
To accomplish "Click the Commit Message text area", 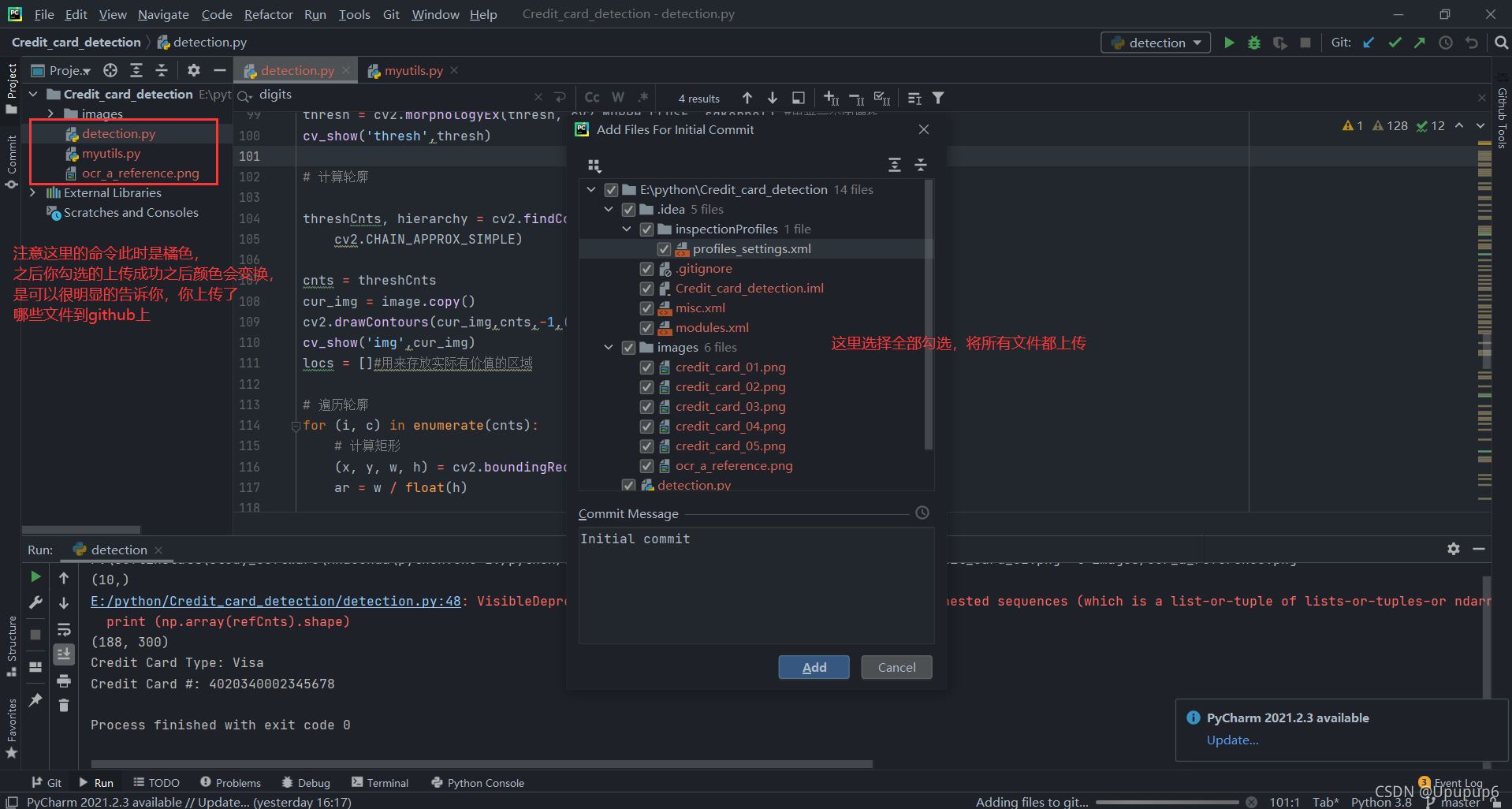I will click(756, 583).
